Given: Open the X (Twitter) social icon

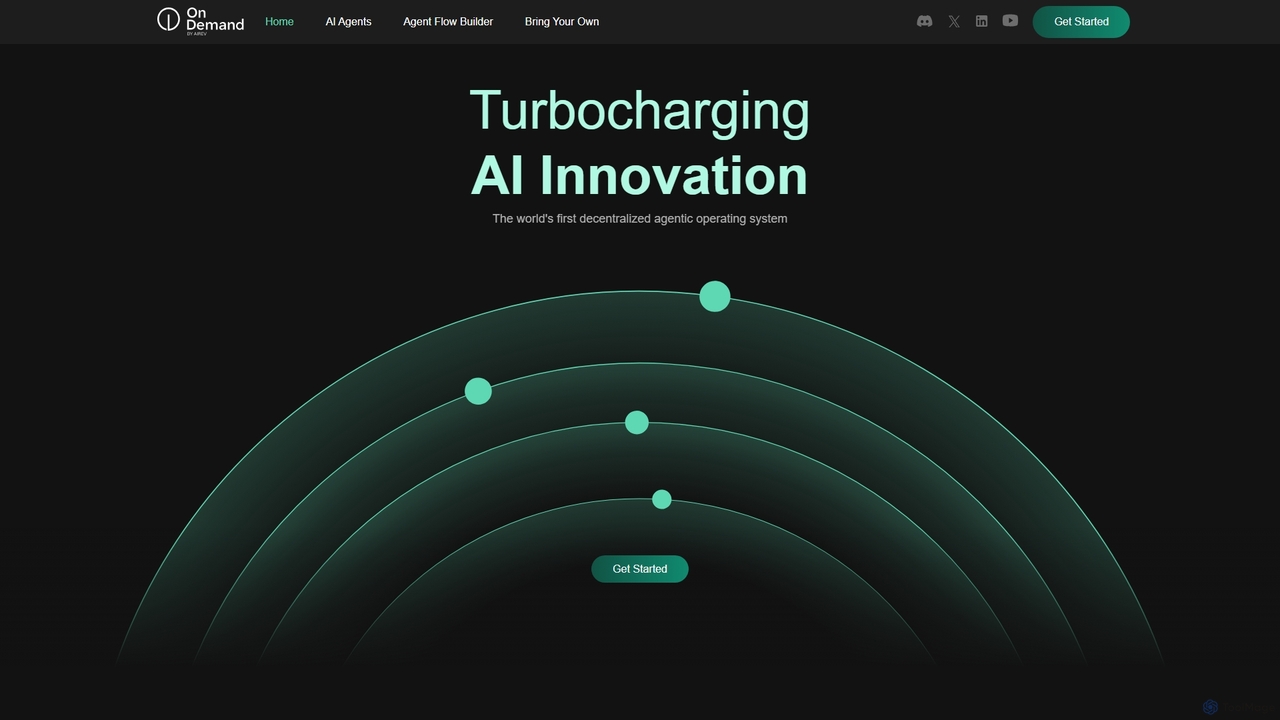Looking at the screenshot, I should (x=954, y=21).
